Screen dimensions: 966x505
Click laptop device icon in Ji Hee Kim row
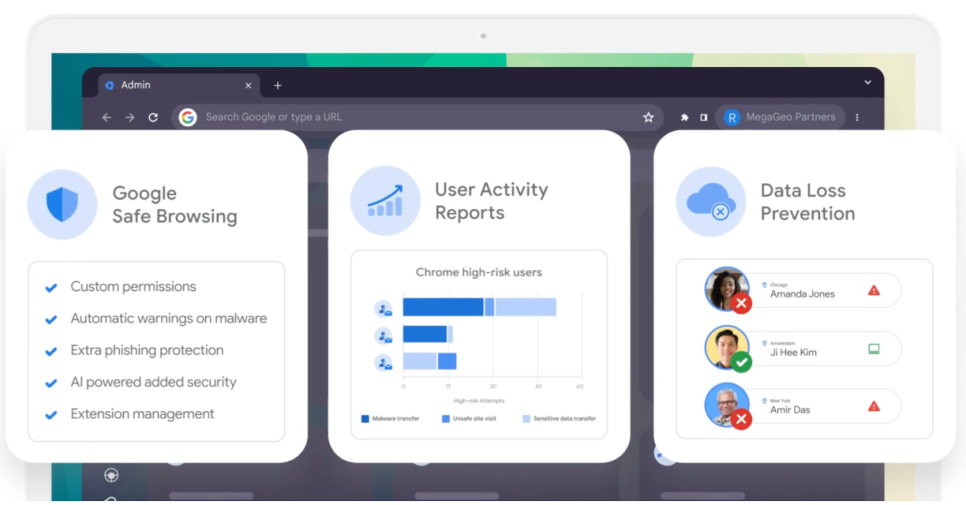(x=874, y=349)
